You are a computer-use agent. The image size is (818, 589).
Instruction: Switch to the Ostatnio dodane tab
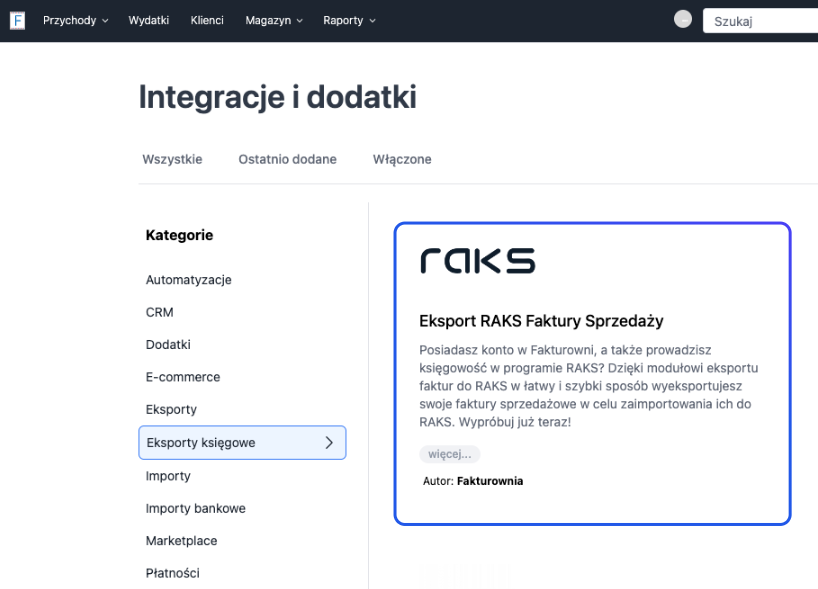point(287,159)
